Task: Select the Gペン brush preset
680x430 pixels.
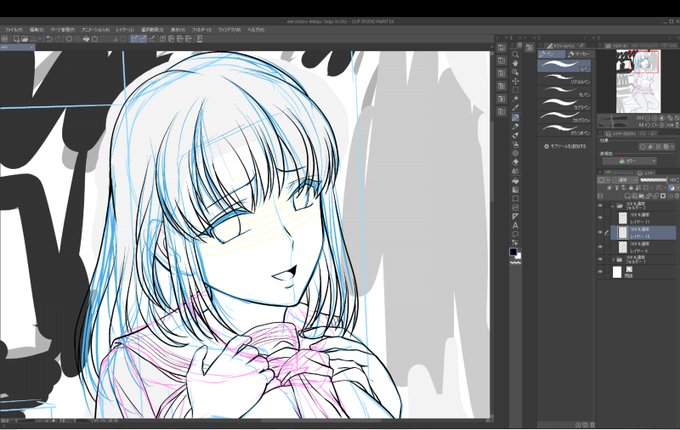Action: pyautogui.click(x=564, y=65)
